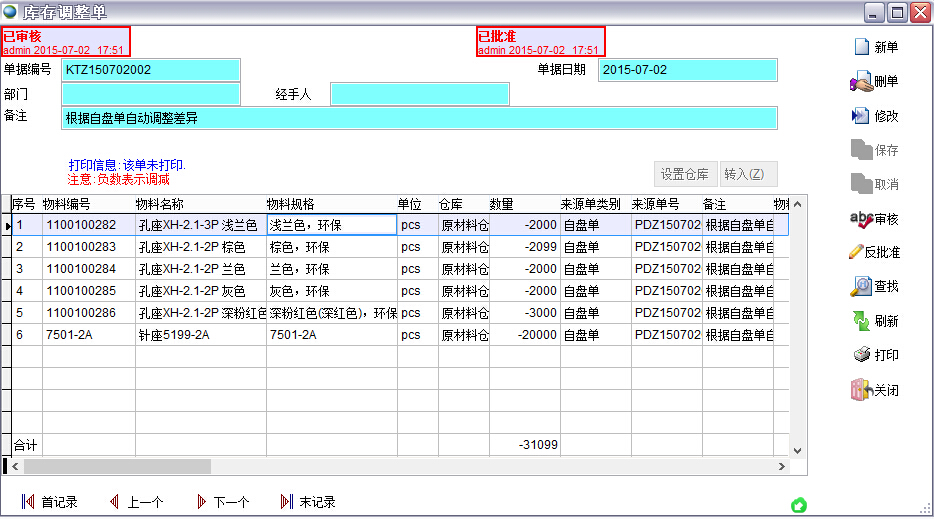Click the 数量 column header
The height and width of the screenshot is (519, 934).
point(502,204)
